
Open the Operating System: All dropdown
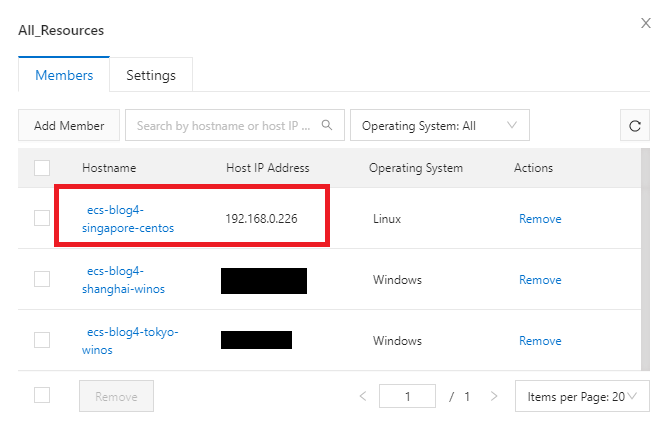pyautogui.click(x=440, y=126)
